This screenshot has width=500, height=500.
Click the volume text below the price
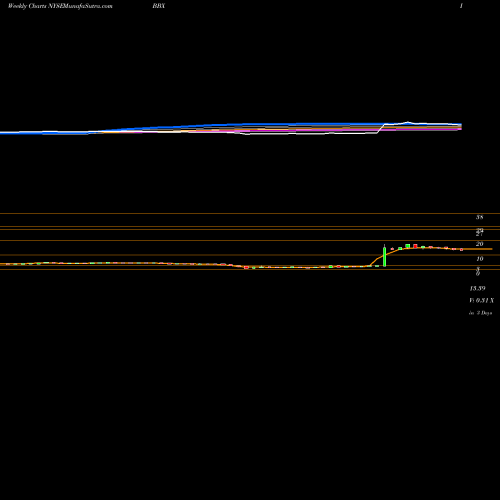tap(482, 301)
